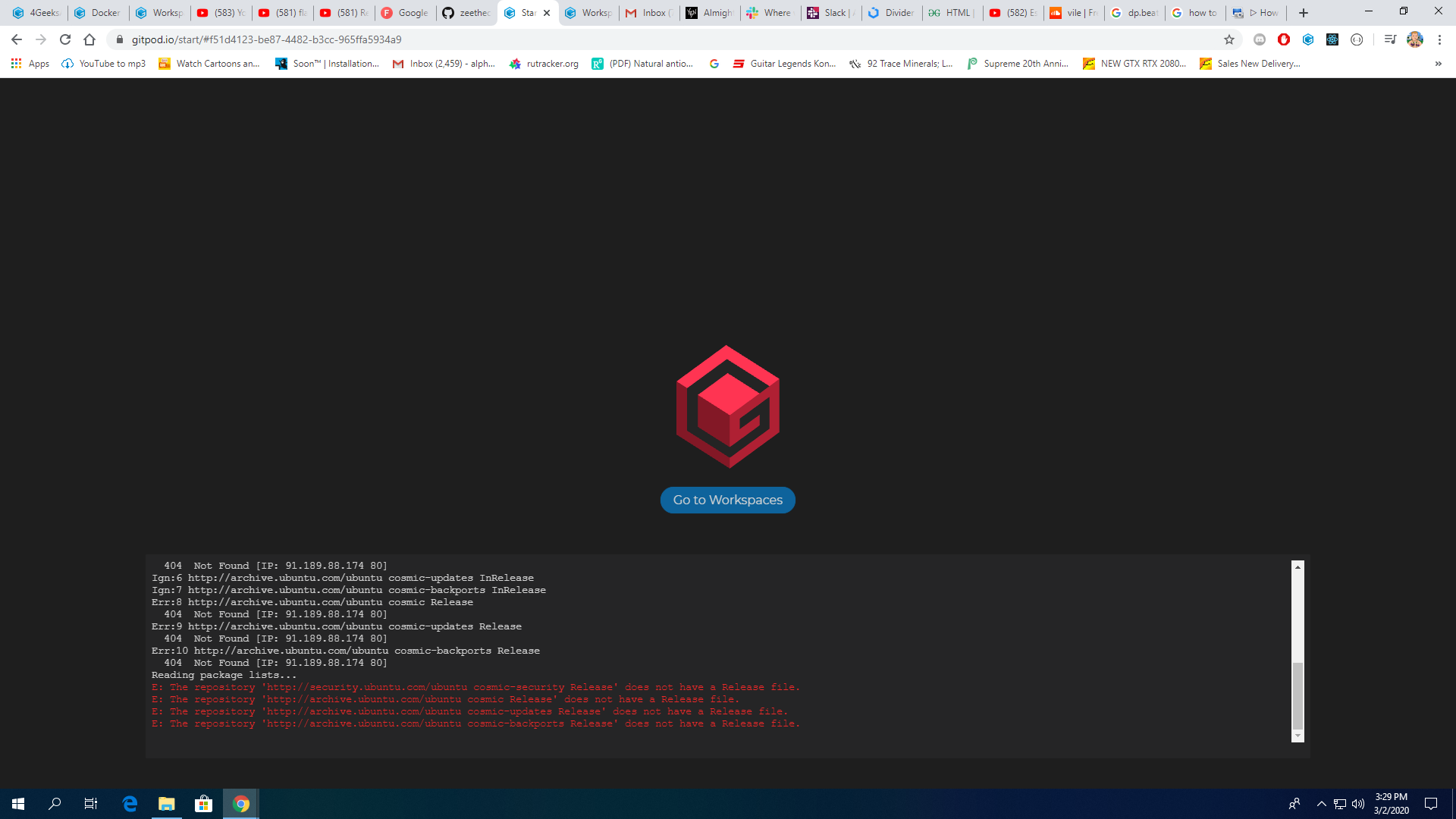Screen dimensions: 1456x819
Task: Open the YouTube to mp3 bookmark
Action: click(x=104, y=64)
